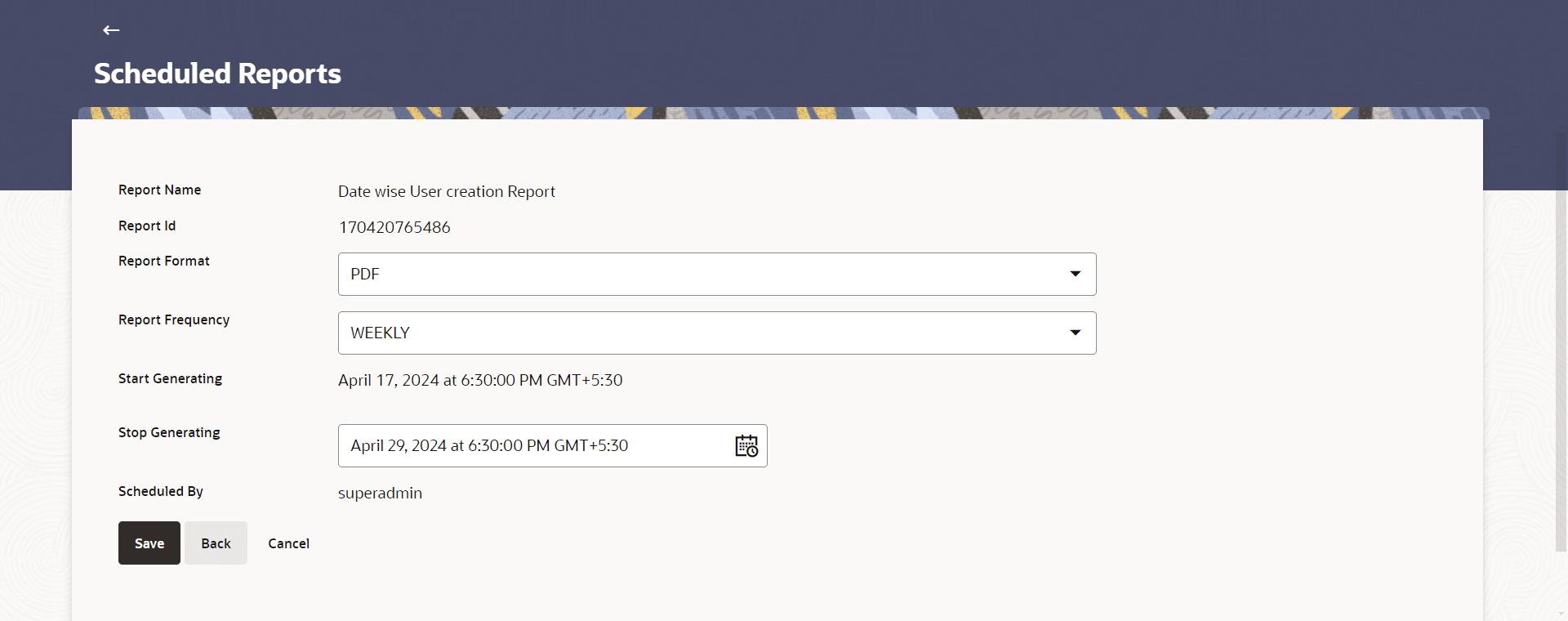Expand the Report Frequency dropdown arrow
This screenshot has width=1568, height=621.
pos(1076,333)
